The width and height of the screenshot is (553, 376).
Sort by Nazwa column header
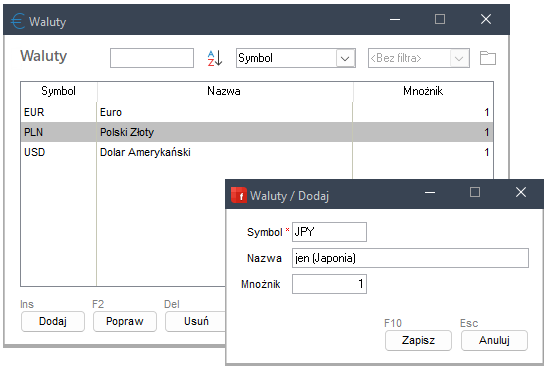[x=224, y=91]
